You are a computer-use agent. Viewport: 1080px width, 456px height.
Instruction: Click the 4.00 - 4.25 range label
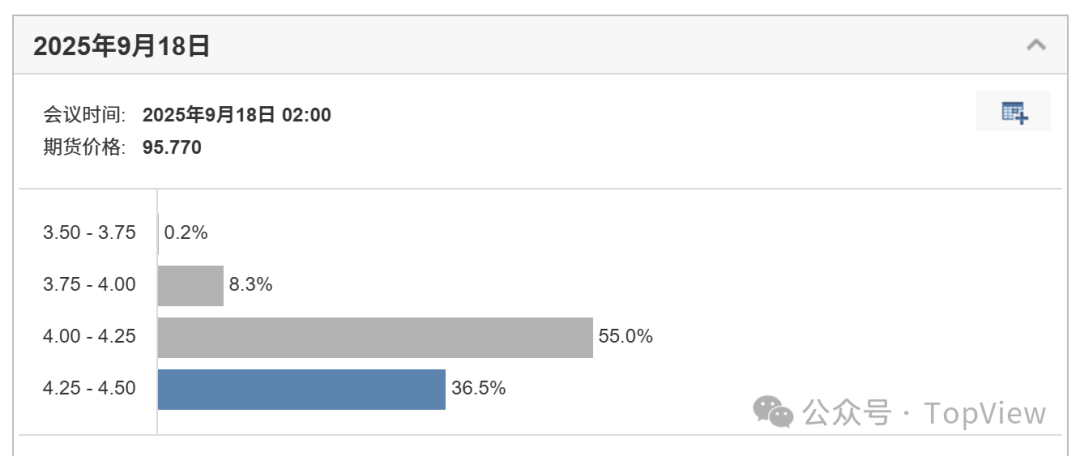[90, 337]
